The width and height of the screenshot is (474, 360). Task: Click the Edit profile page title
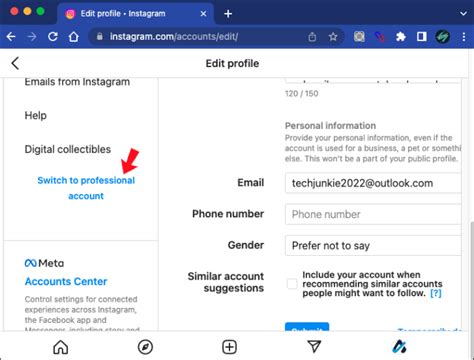click(x=232, y=63)
